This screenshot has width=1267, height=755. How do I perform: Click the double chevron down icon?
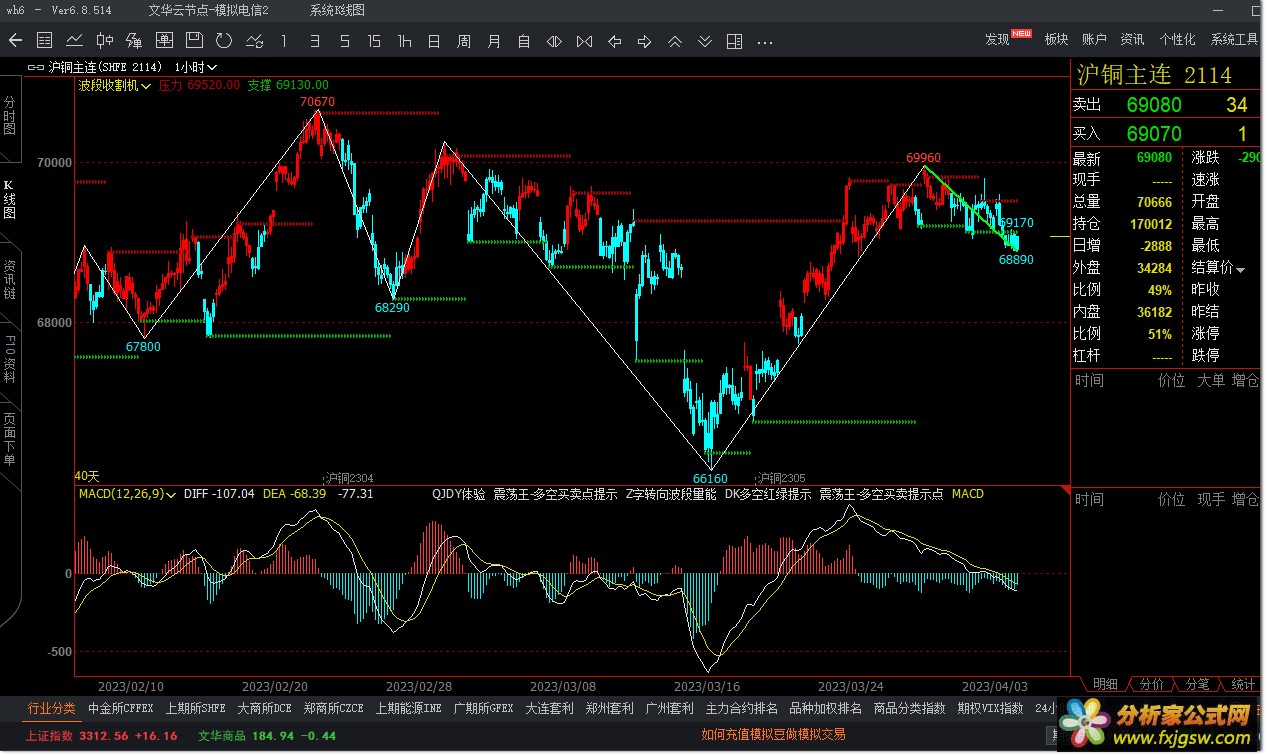coord(705,41)
